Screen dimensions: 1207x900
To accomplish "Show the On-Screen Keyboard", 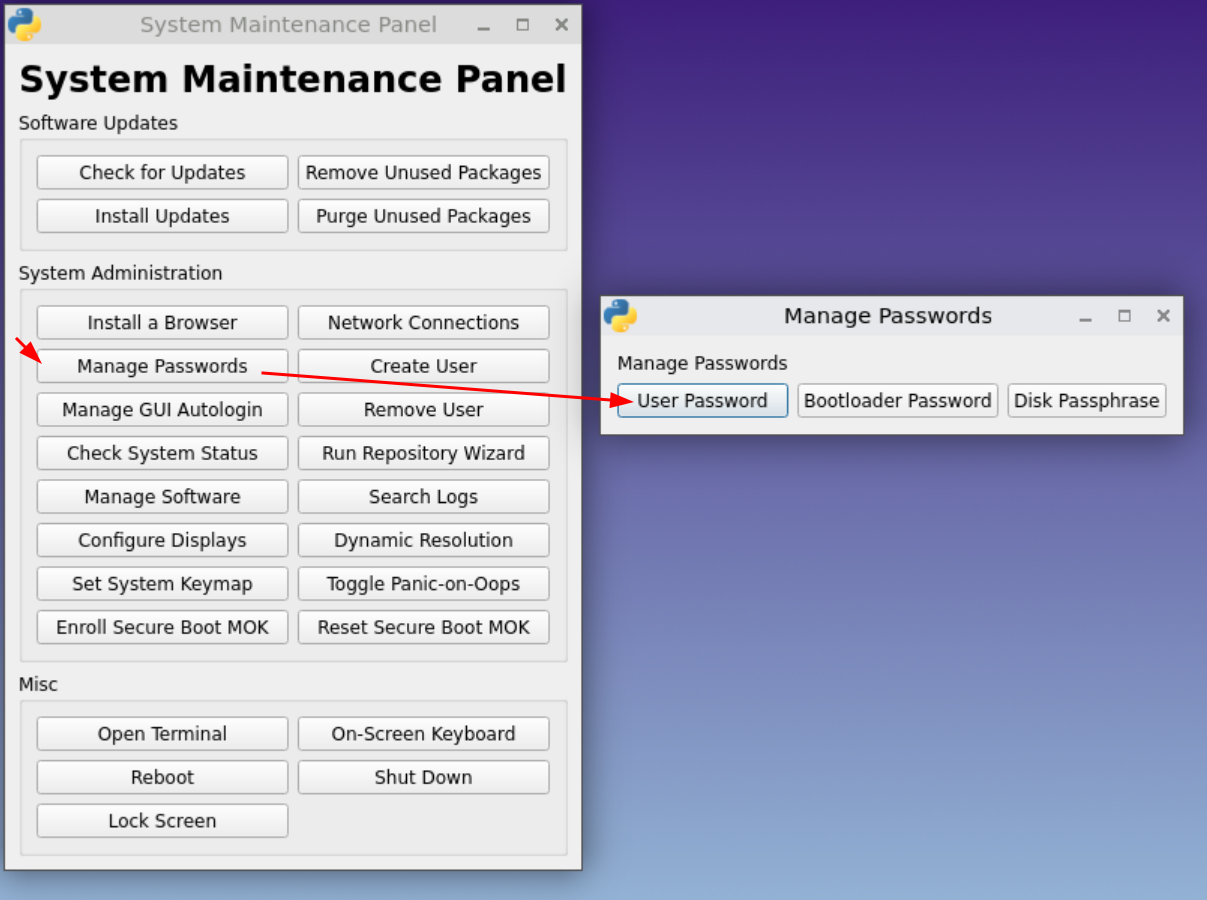I will coord(423,734).
